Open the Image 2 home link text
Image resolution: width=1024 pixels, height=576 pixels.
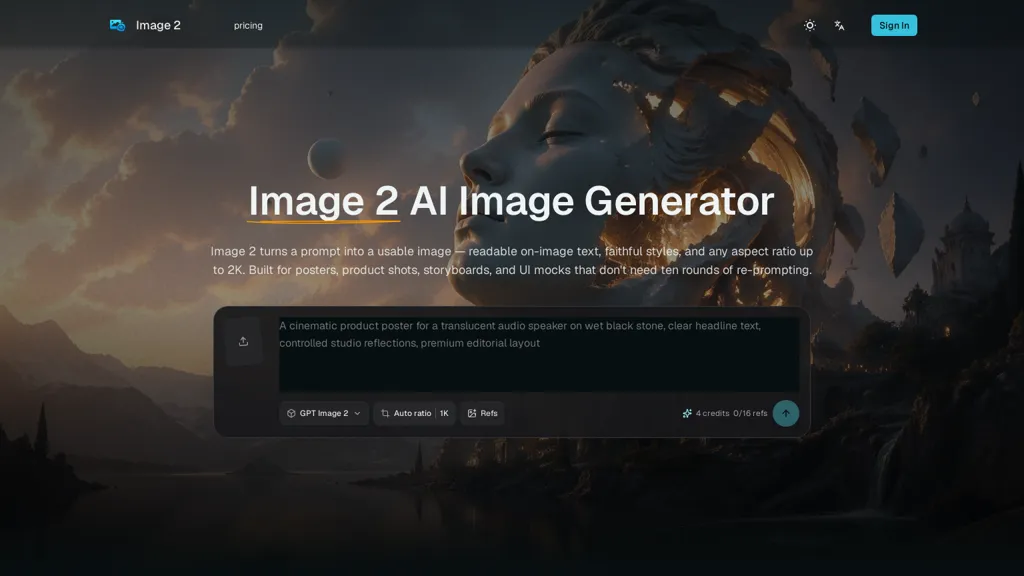[x=158, y=25]
